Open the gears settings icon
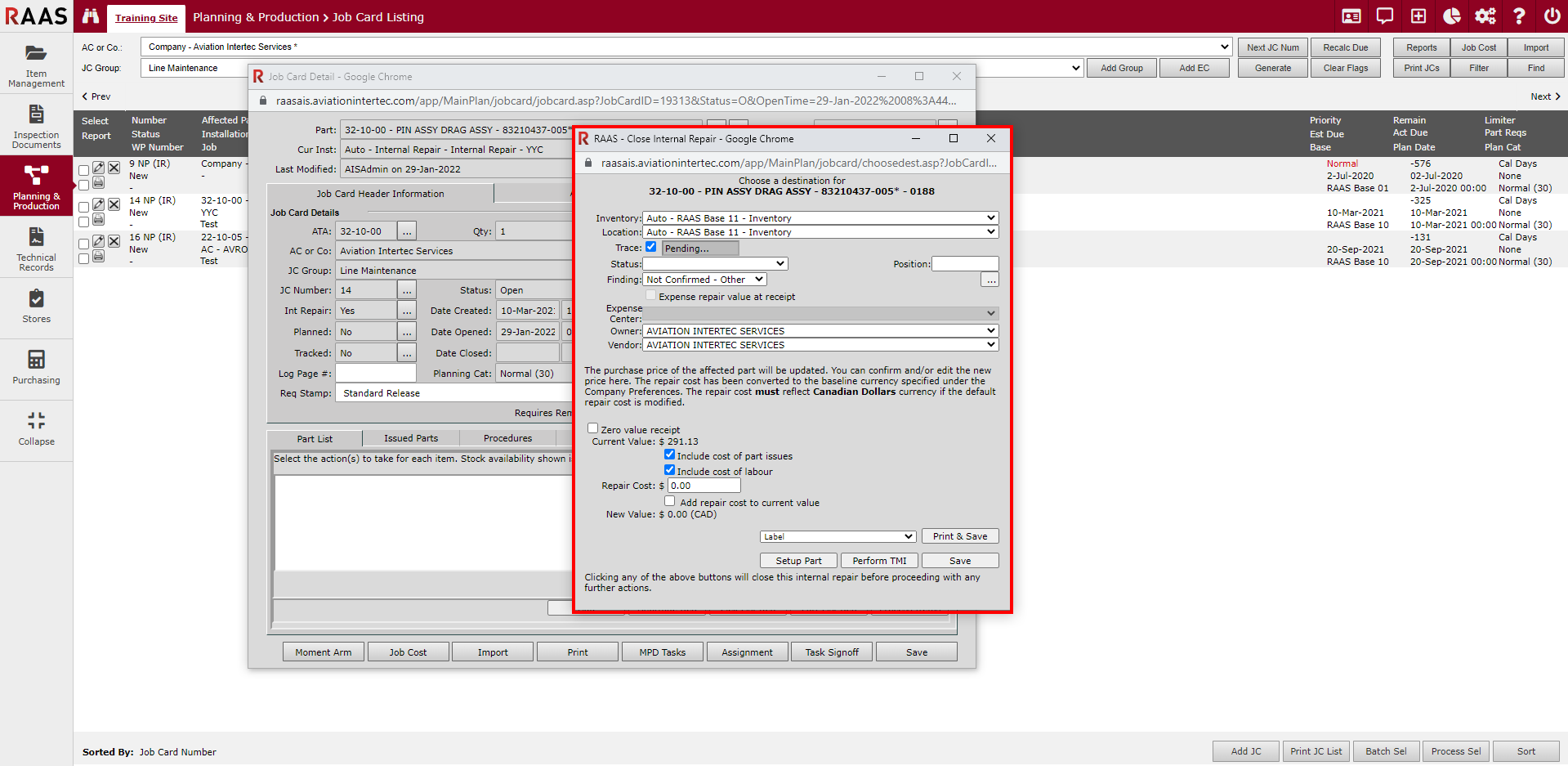1568x766 pixels. click(1485, 16)
